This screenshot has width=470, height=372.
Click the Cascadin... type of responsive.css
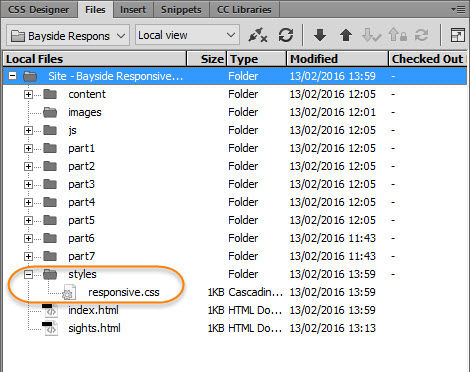coord(256,292)
